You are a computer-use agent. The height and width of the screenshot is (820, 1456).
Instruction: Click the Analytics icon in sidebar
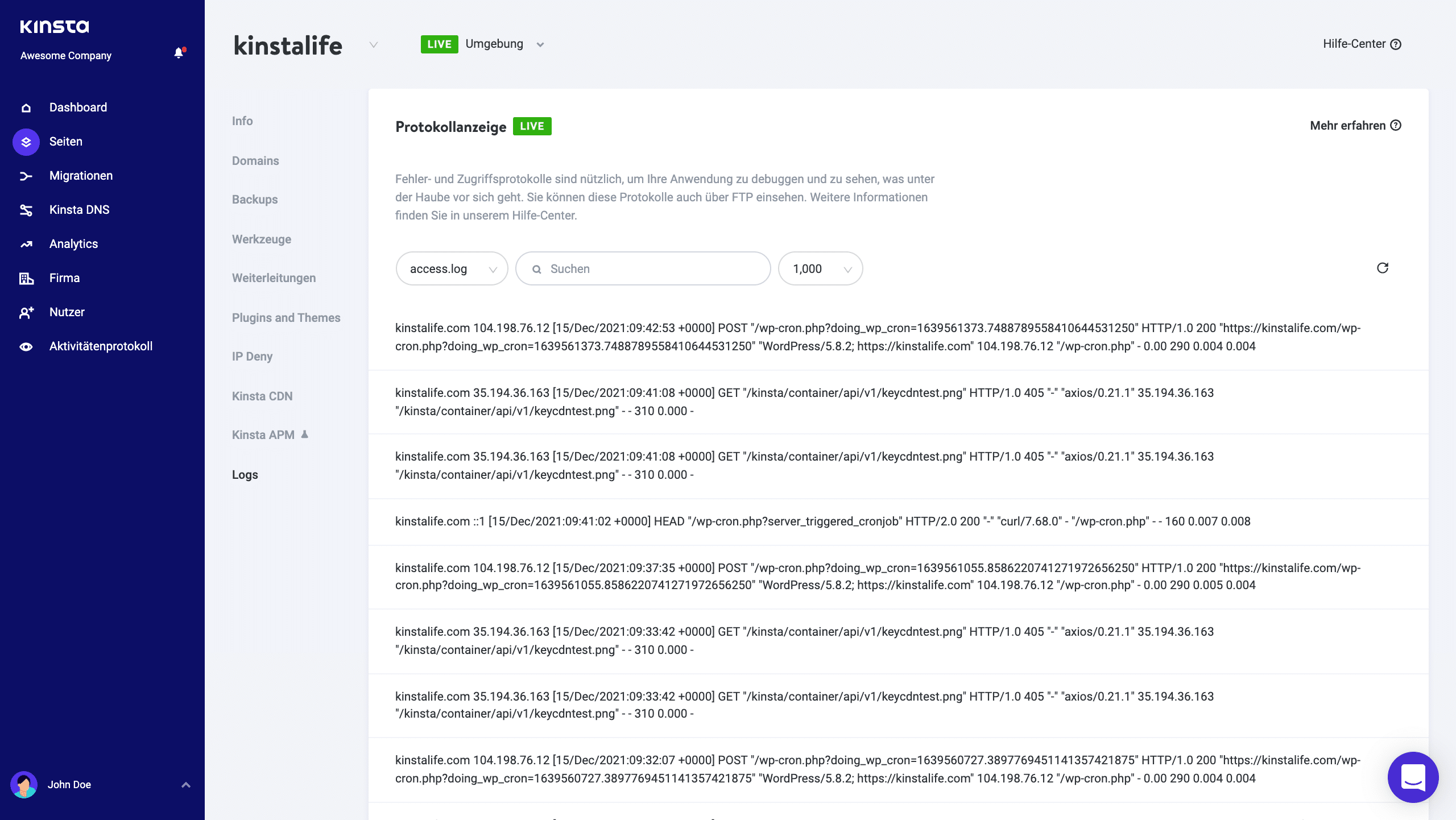27,244
